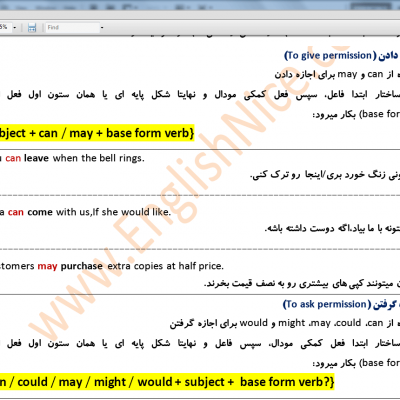Open the zoom level dropdown arrow

[x=15, y=28]
